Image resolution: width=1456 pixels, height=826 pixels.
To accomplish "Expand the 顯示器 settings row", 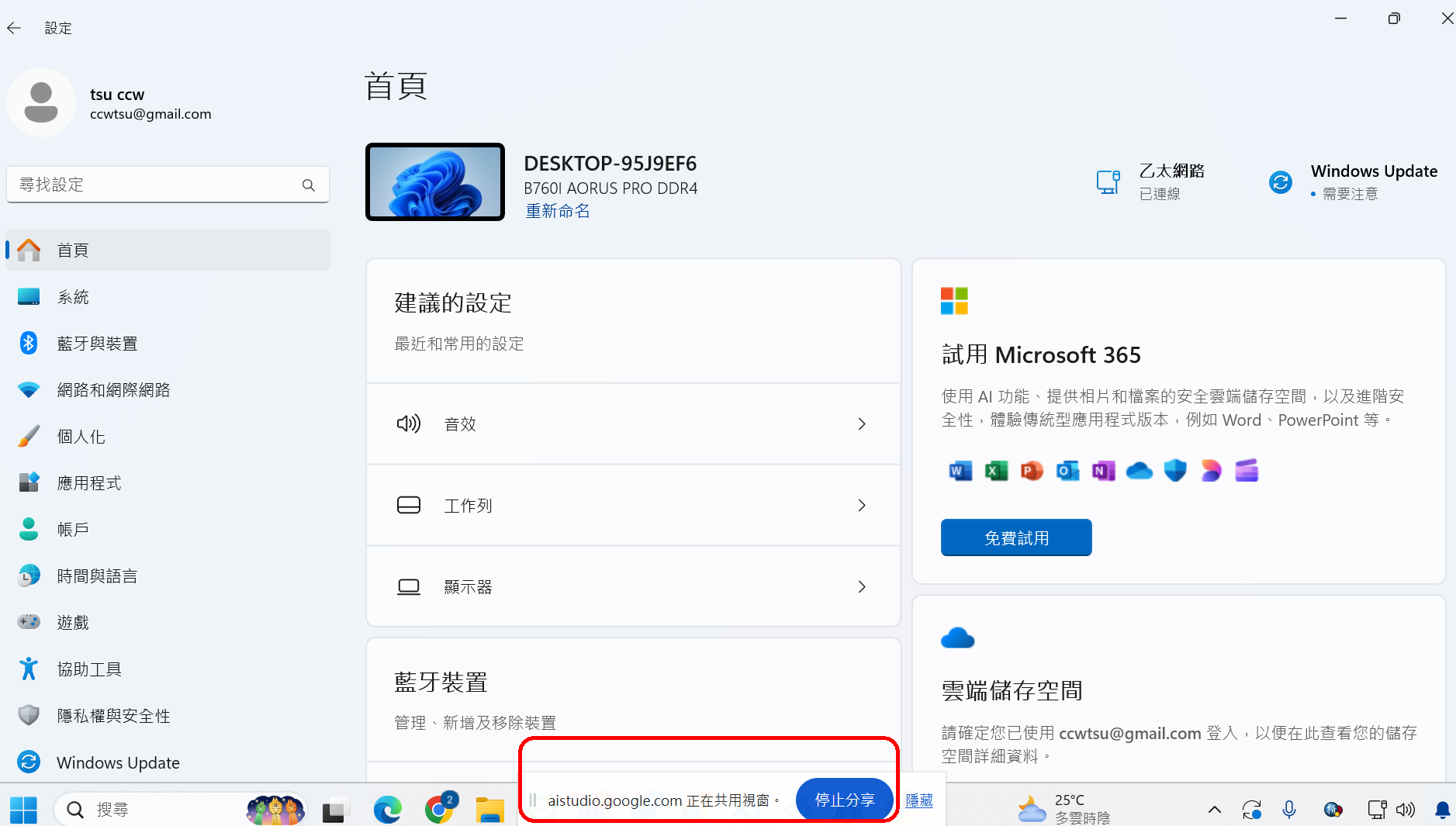I will [633, 587].
